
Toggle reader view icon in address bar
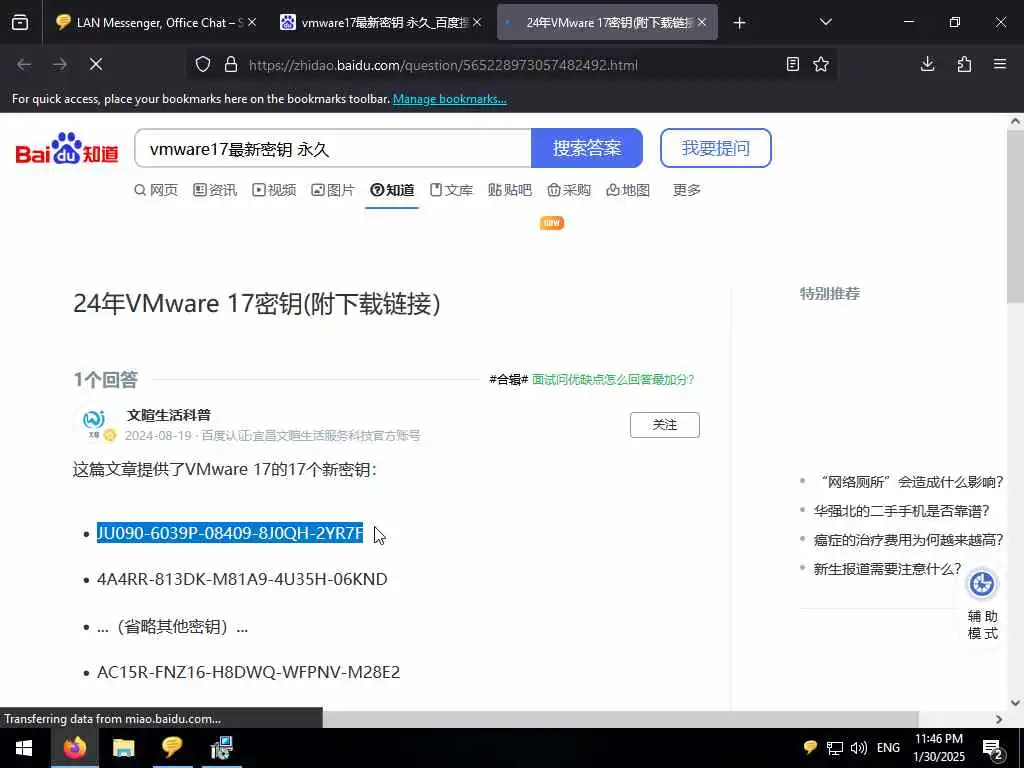[793, 65]
